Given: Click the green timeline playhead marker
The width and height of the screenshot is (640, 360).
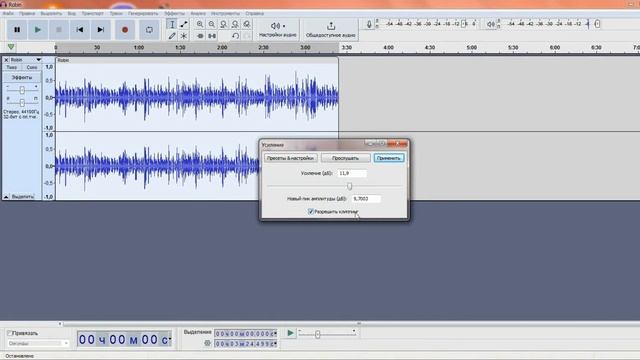Looking at the screenshot, I should 11,47.
